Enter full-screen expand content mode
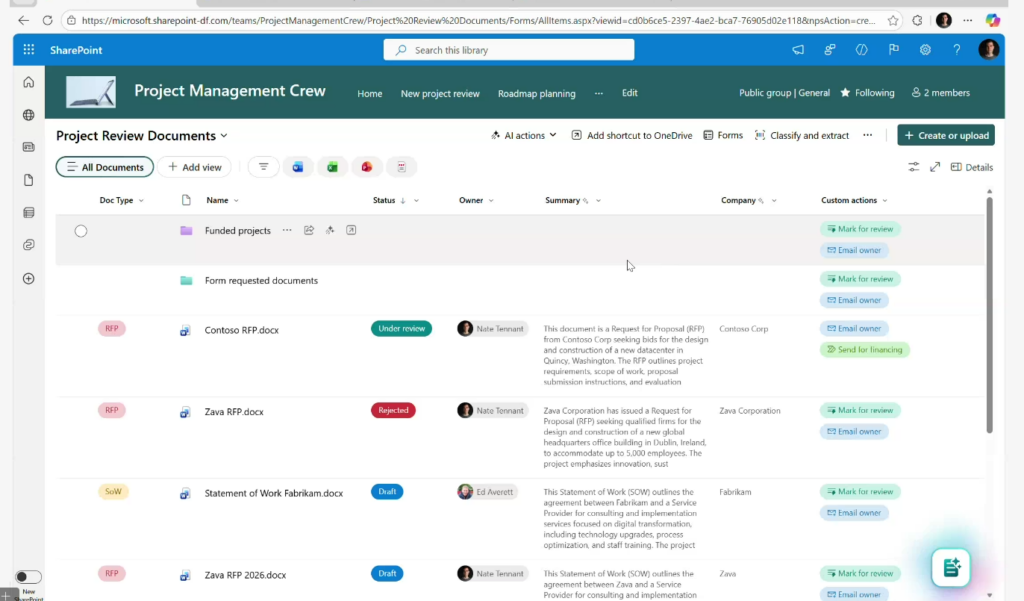The height and width of the screenshot is (601, 1024). [x=935, y=167]
